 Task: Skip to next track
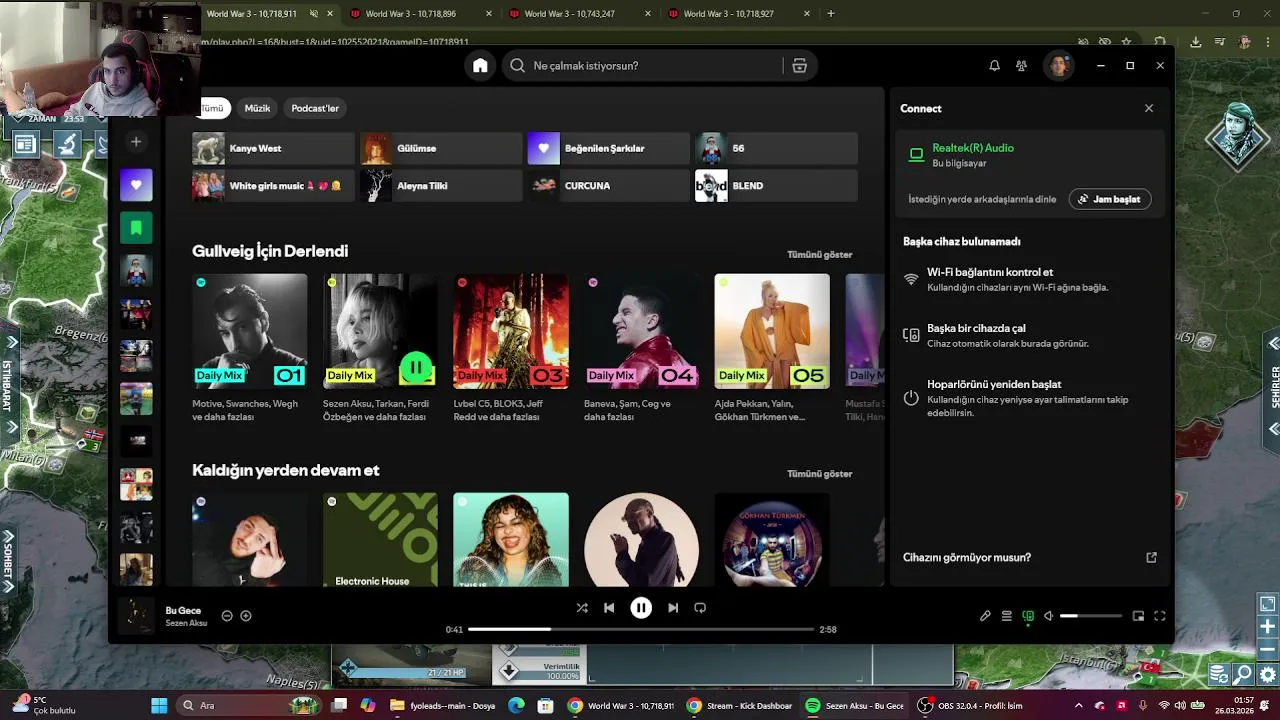click(x=673, y=608)
